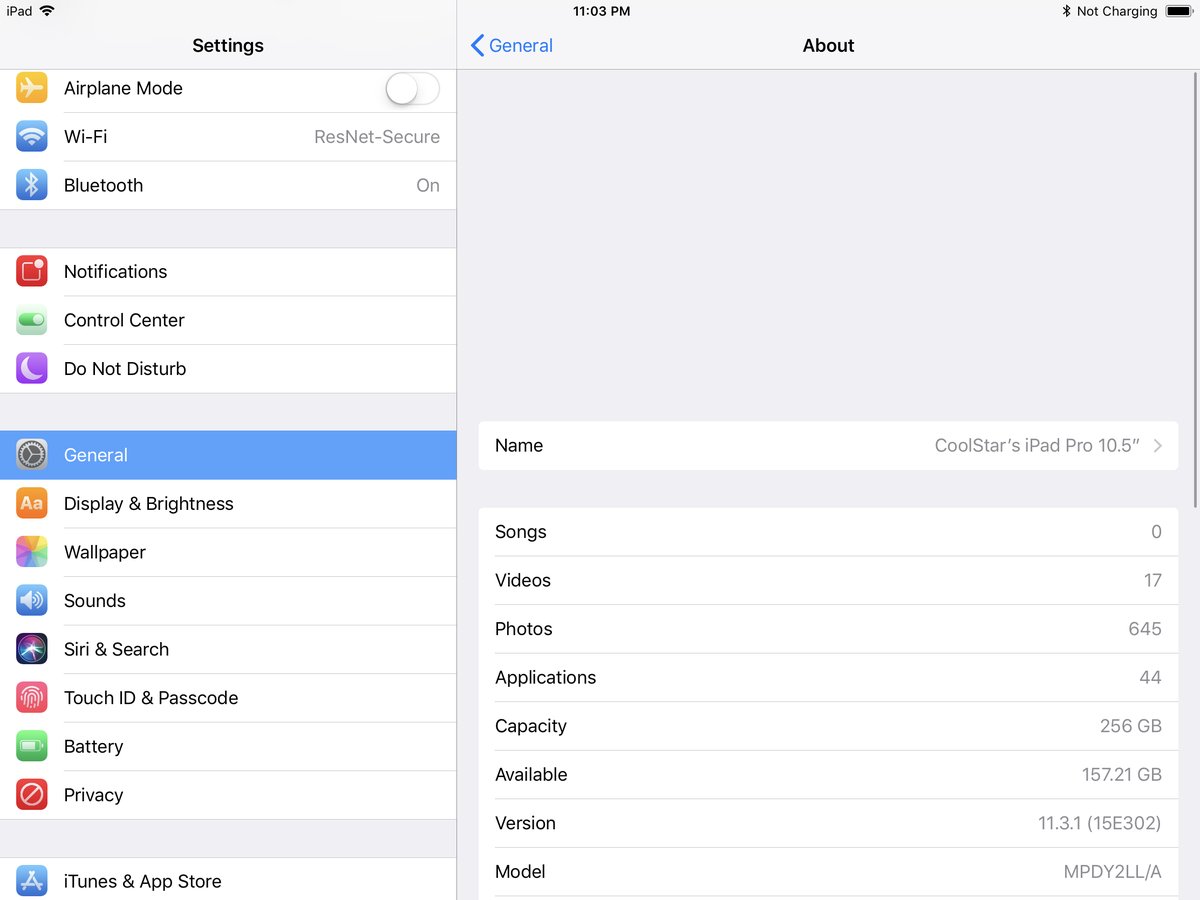Open the Privacy settings row
Image resolution: width=1200 pixels, height=900 pixels.
coord(93,795)
